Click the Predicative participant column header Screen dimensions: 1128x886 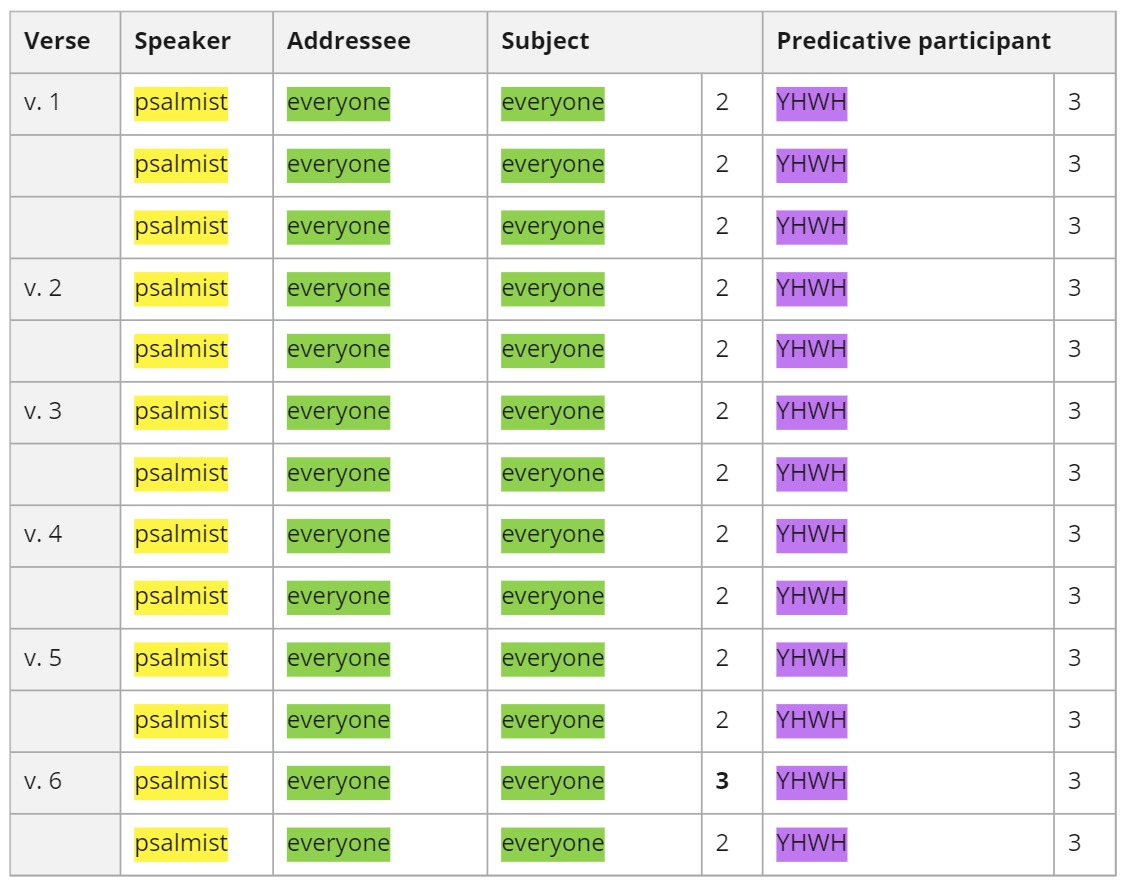[x=913, y=41]
